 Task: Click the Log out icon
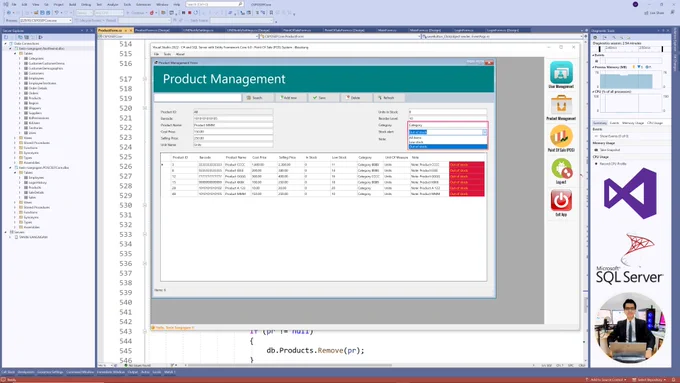[x=561, y=168]
